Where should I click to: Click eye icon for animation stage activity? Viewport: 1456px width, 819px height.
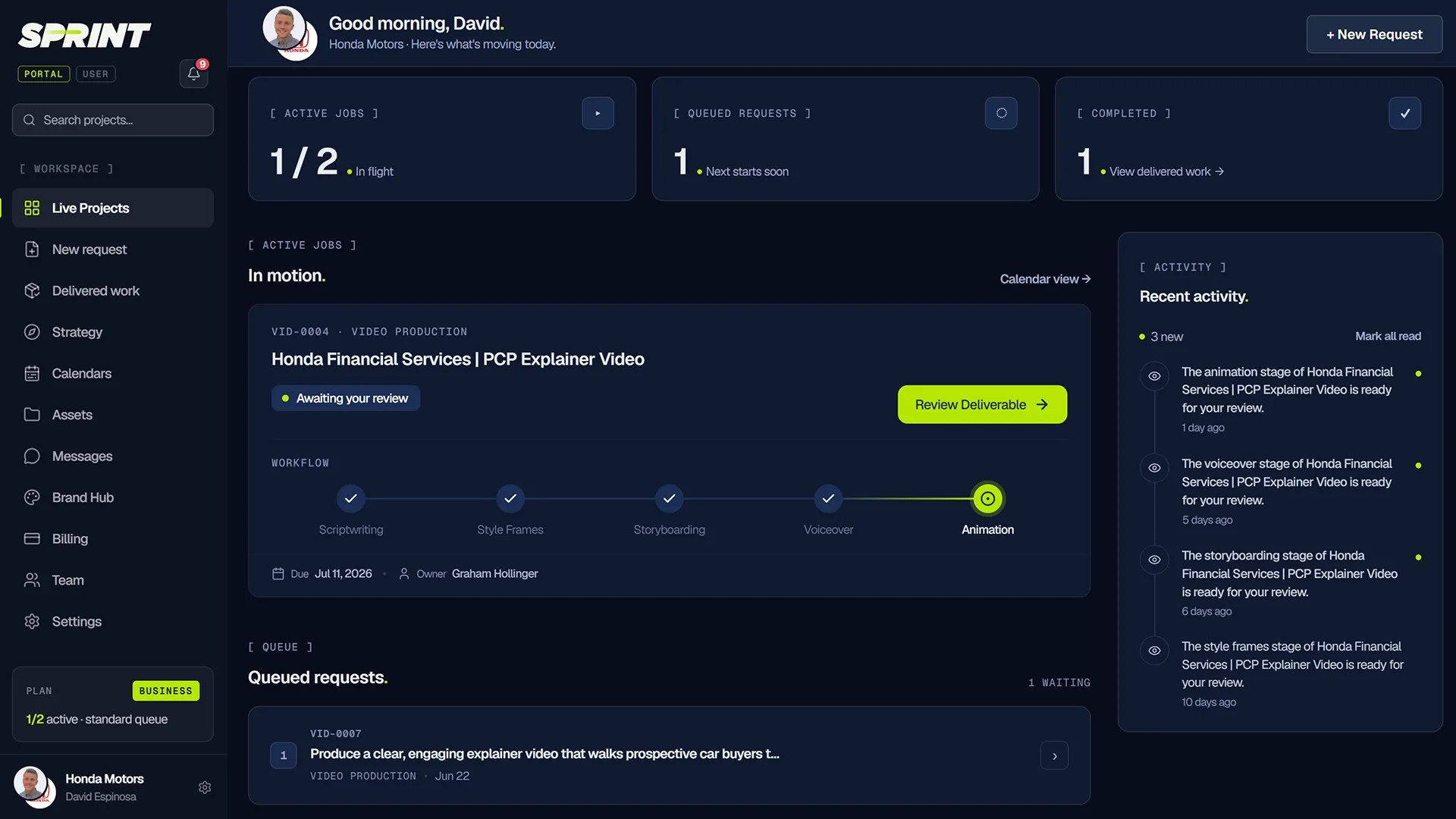coord(1154,376)
